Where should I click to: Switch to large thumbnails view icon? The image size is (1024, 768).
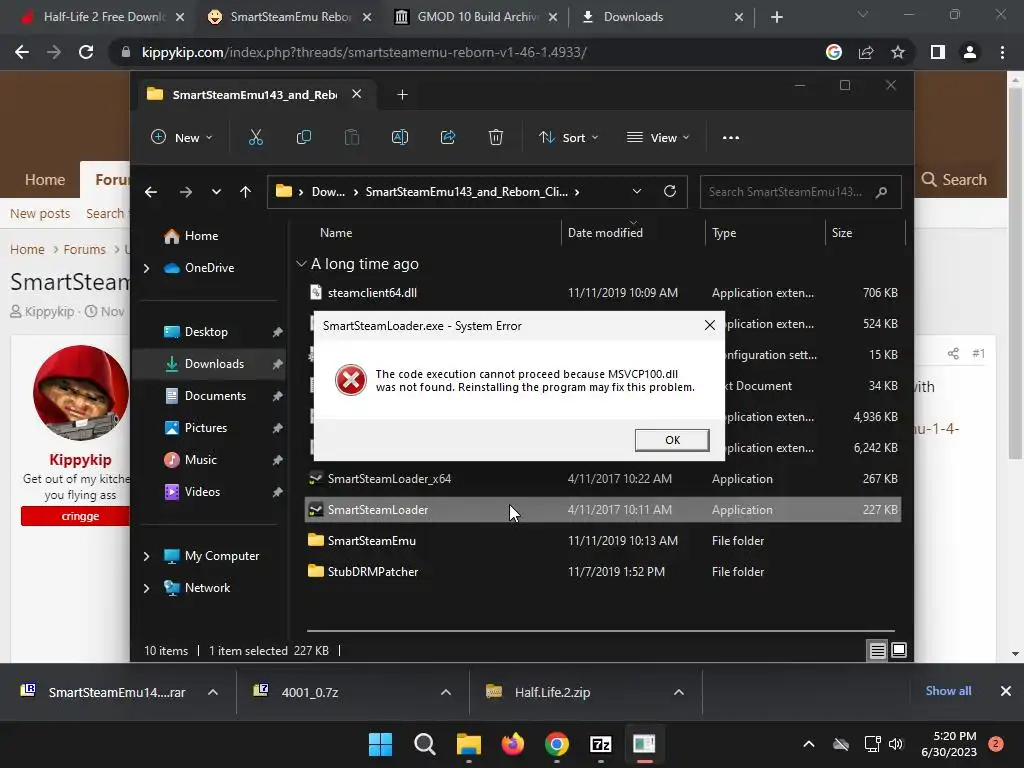[899, 650]
